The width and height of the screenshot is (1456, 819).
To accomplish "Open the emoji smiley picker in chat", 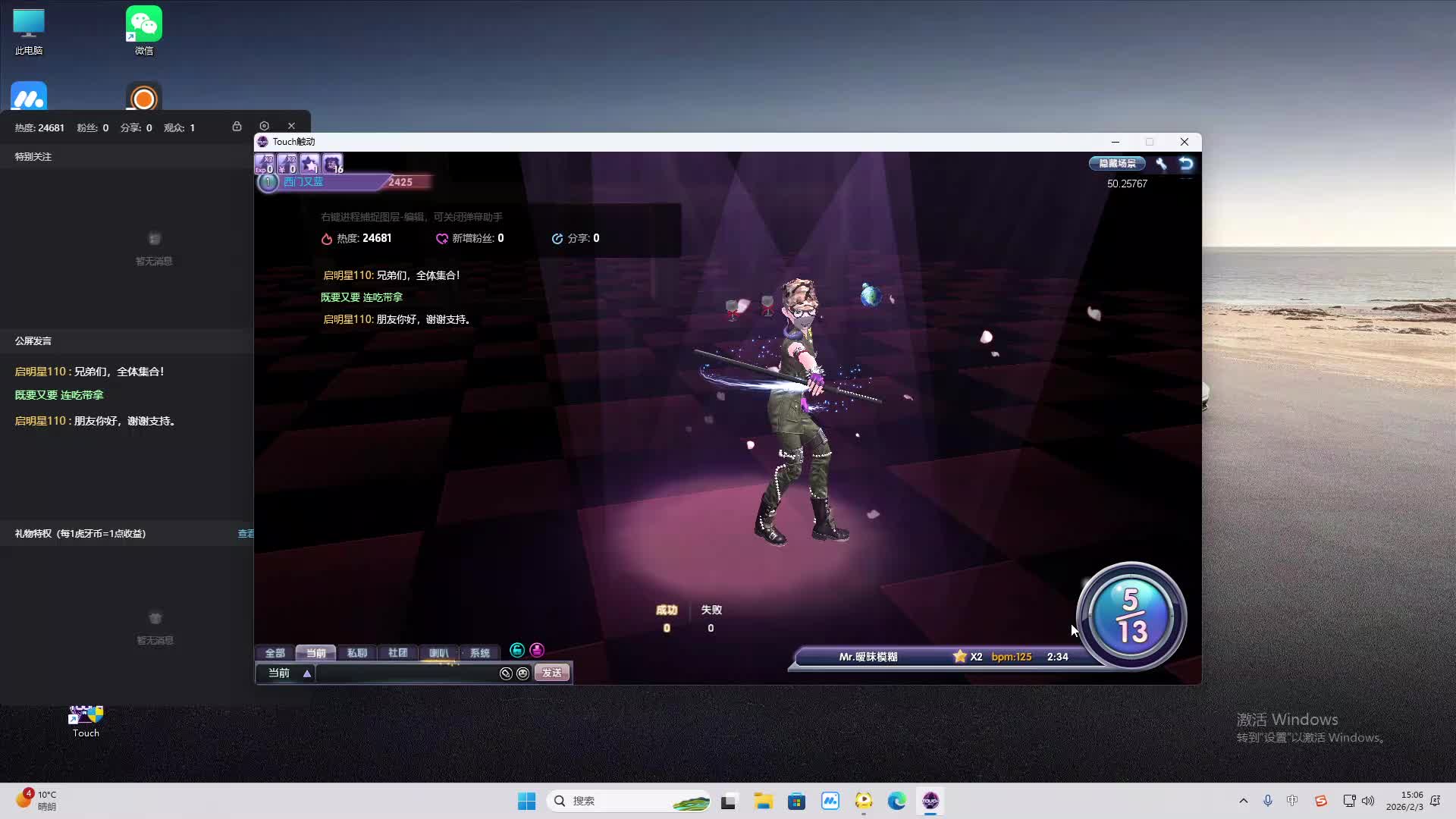I will tap(522, 673).
